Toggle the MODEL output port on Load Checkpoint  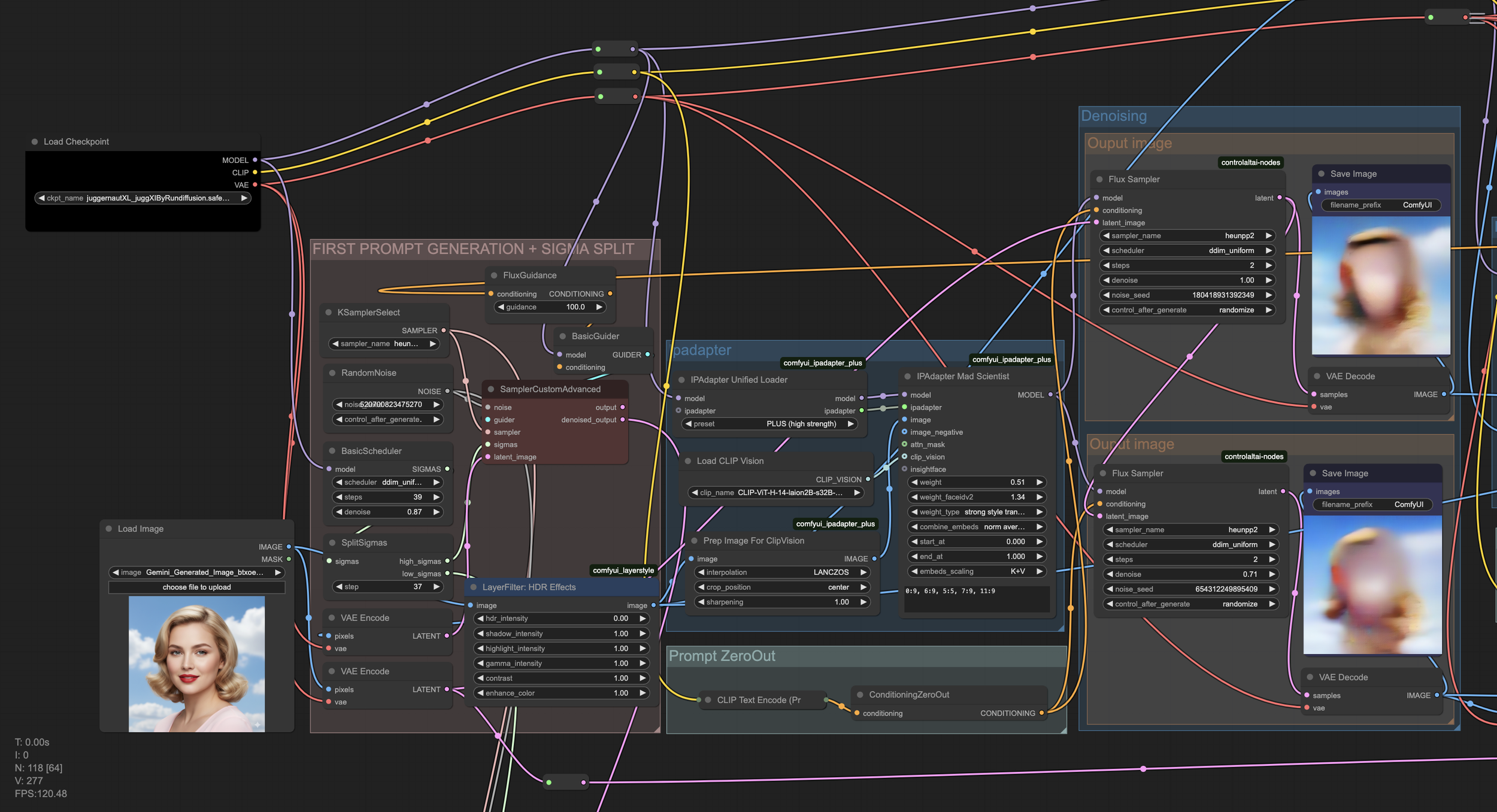tap(255, 160)
